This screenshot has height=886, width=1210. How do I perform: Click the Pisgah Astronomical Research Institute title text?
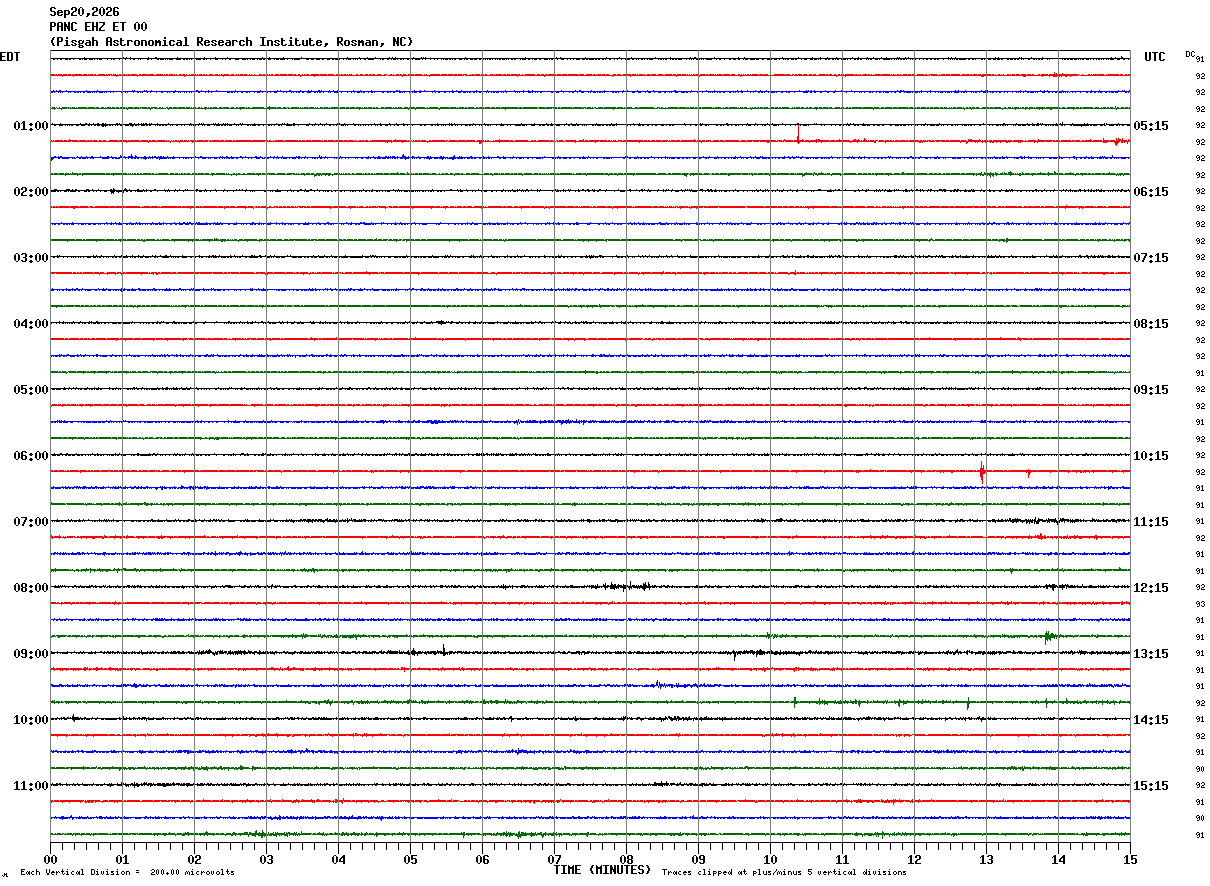click(231, 42)
